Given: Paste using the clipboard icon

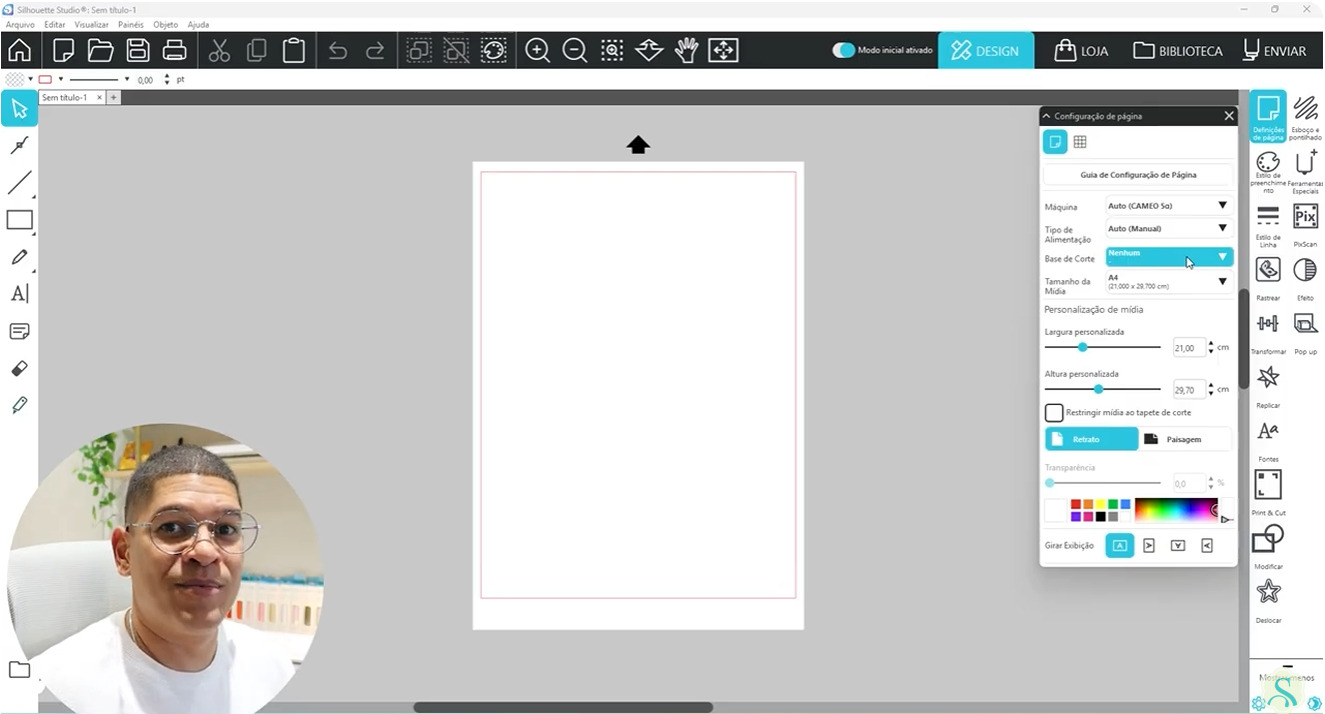Looking at the screenshot, I should 293,50.
